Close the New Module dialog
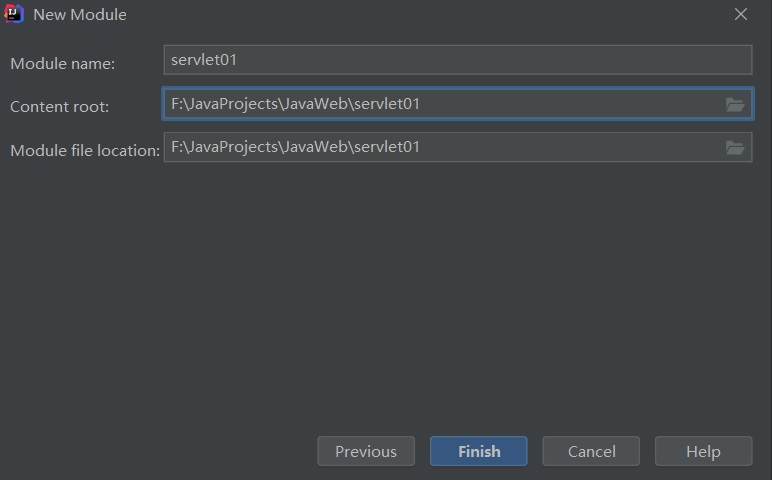772x480 pixels. pos(741,14)
